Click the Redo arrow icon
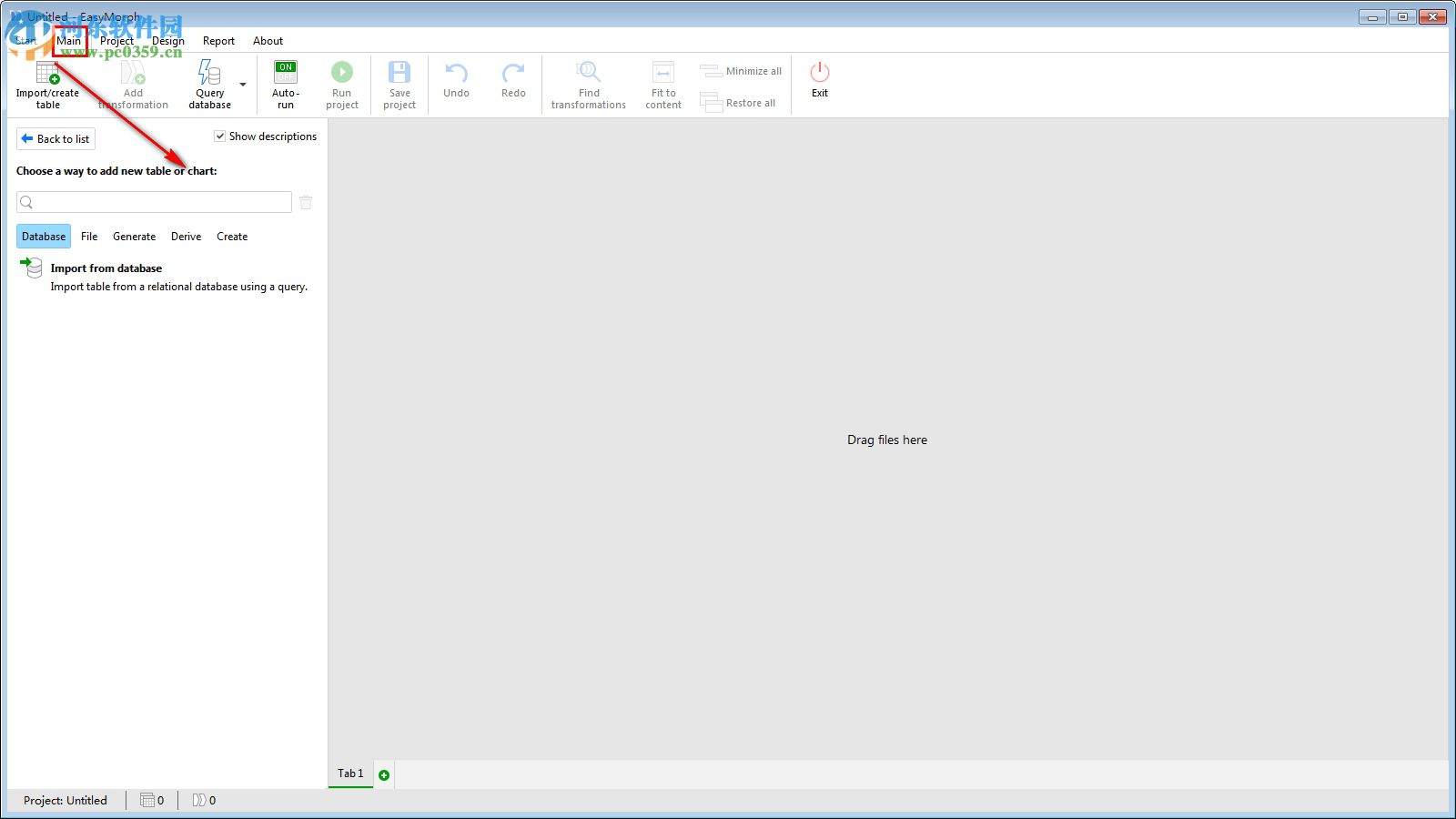Screen dimensions: 1456x819 click(x=513, y=72)
